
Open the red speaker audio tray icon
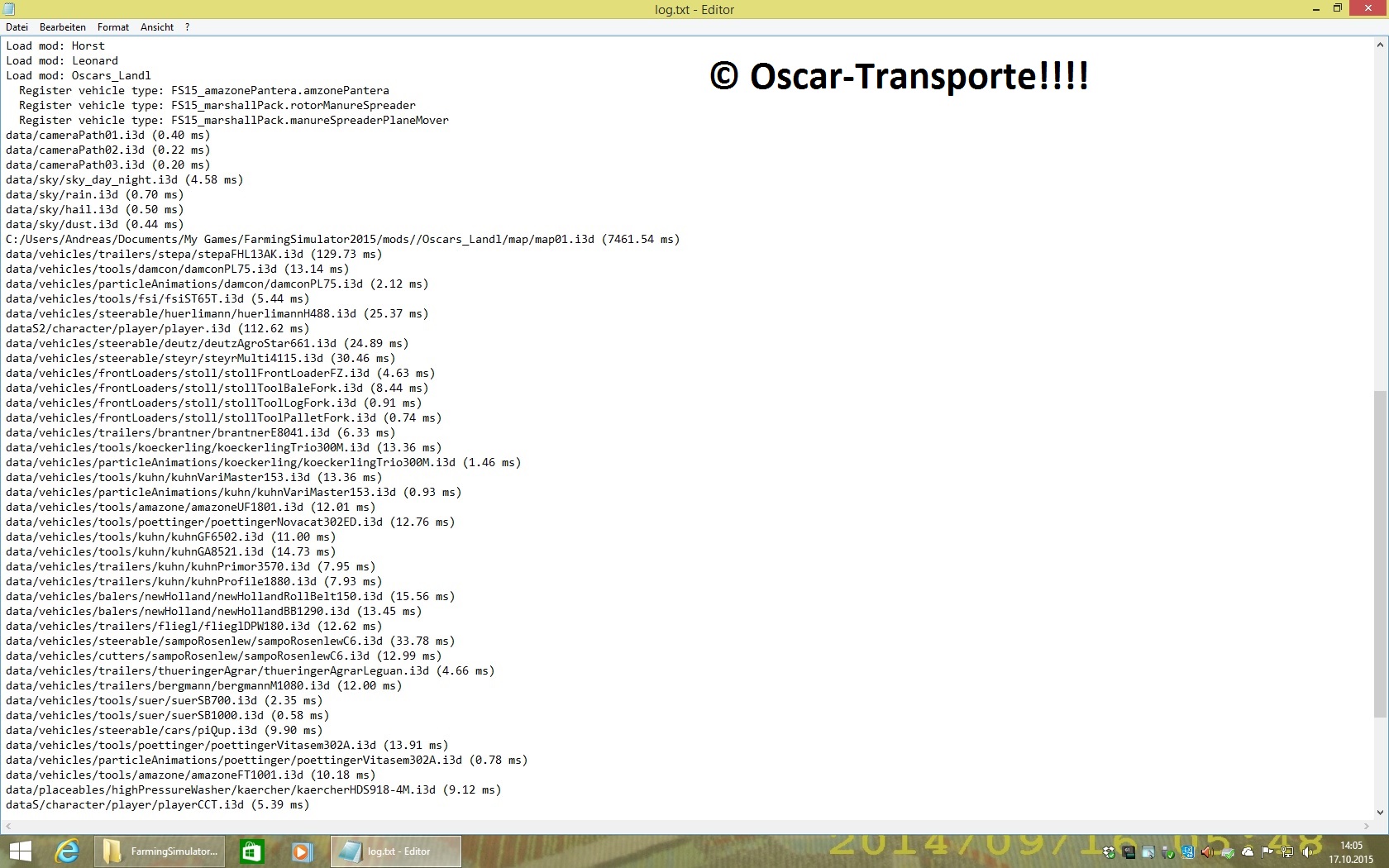[x=1208, y=852]
